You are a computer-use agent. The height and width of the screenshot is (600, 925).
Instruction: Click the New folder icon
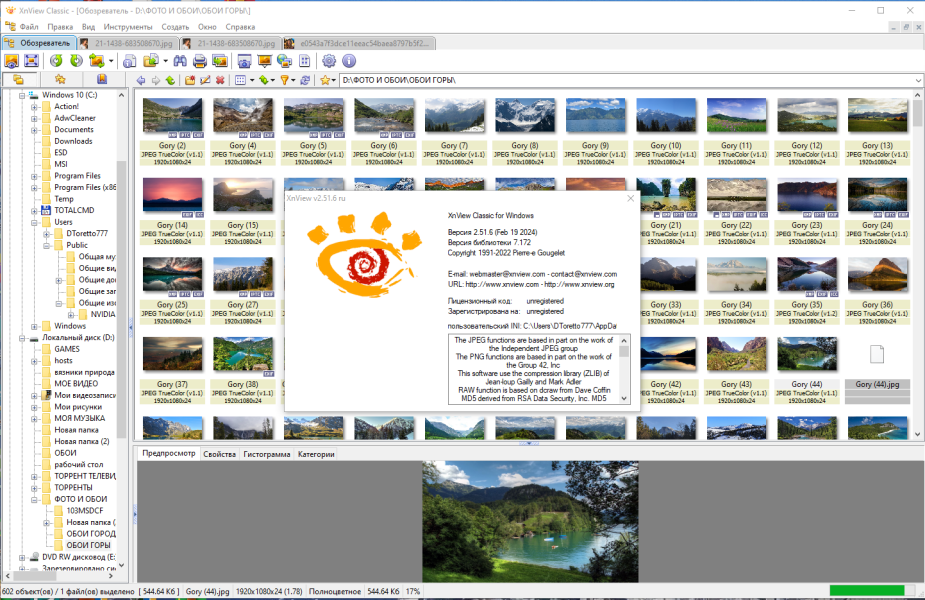click(x=190, y=80)
